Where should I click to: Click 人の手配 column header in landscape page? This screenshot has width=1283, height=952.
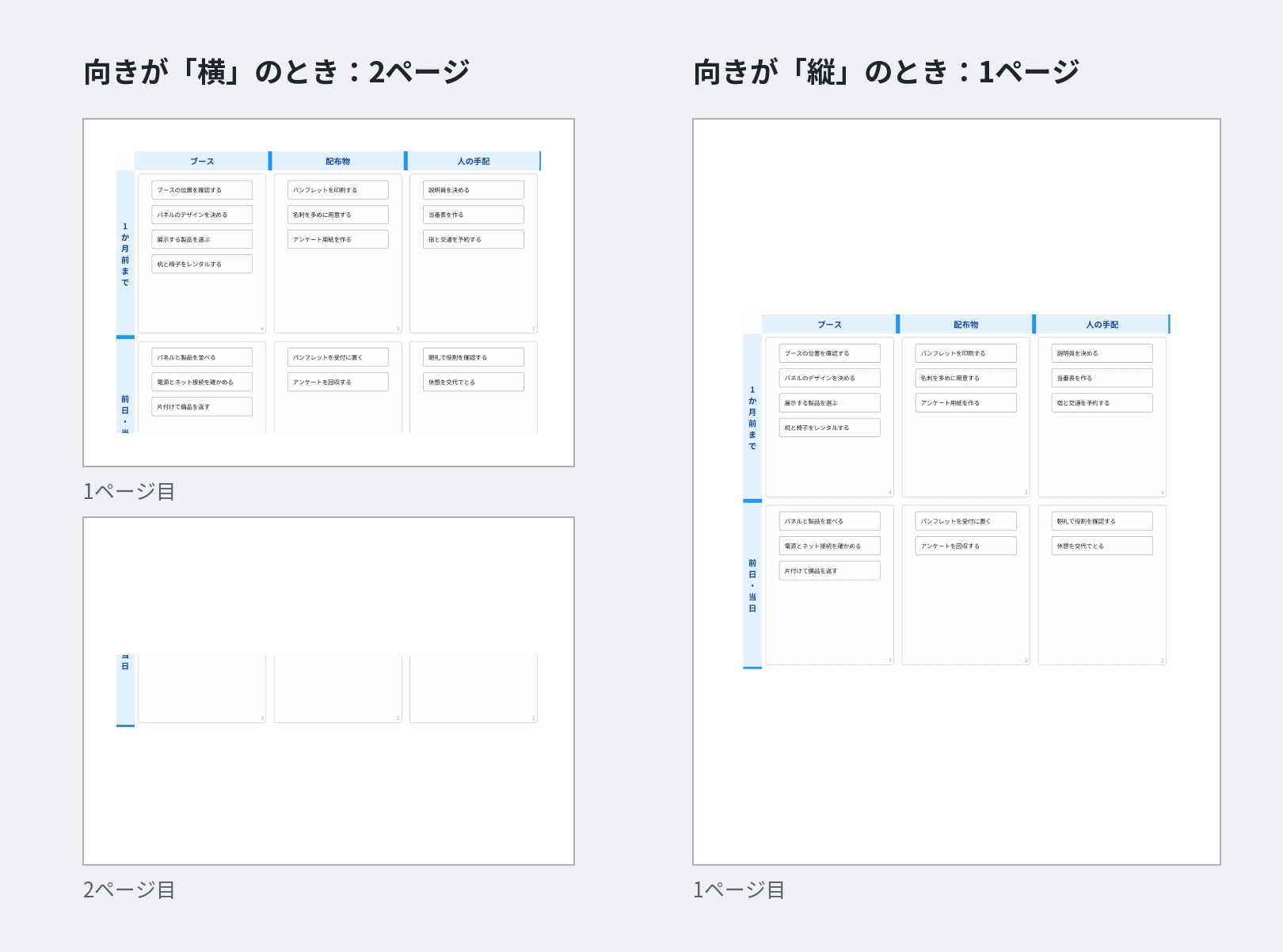click(x=474, y=161)
